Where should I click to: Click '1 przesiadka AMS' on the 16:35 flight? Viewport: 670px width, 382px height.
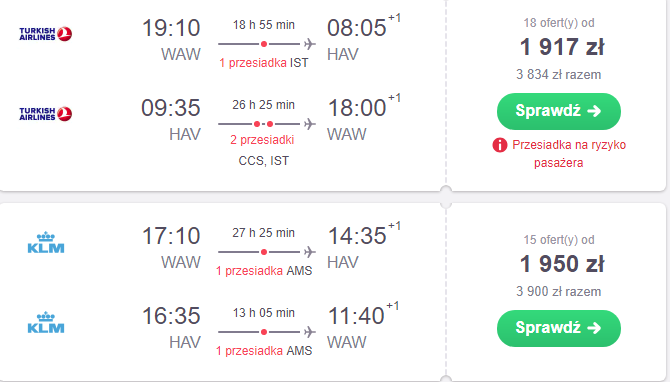pyautogui.click(x=264, y=351)
